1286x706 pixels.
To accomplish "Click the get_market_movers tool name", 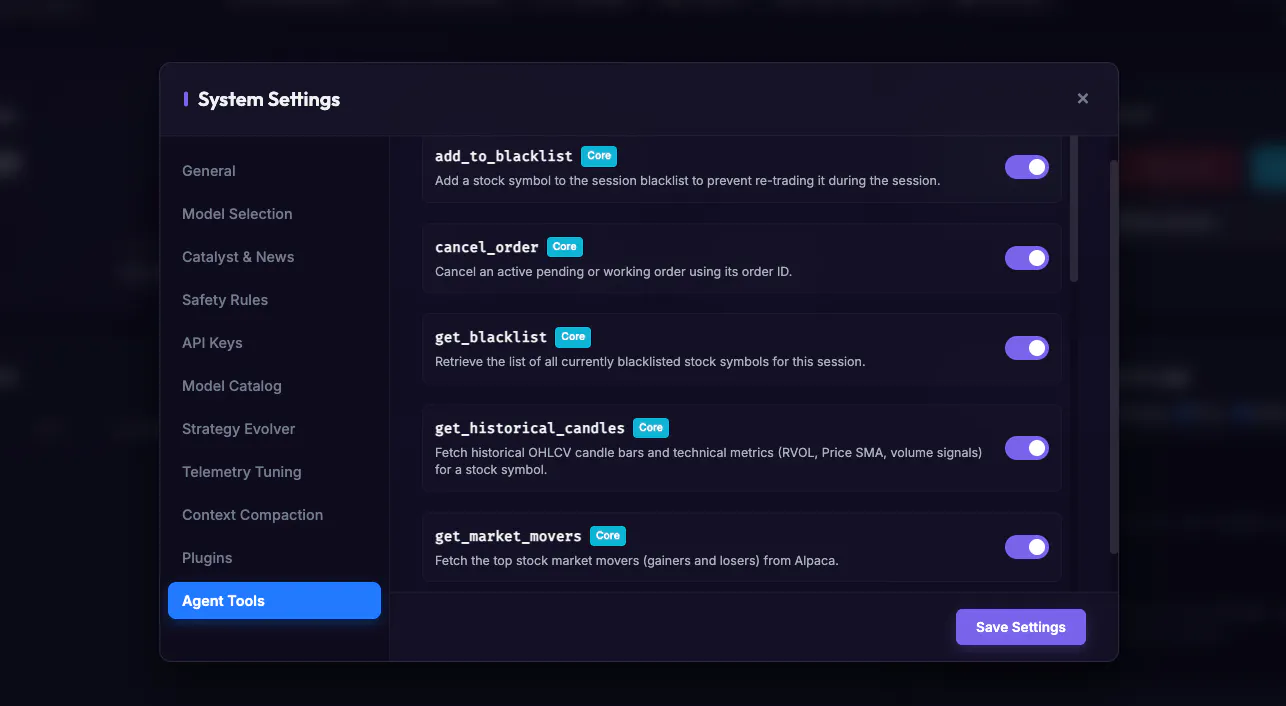I will pyautogui.click(x=508, y=536).
